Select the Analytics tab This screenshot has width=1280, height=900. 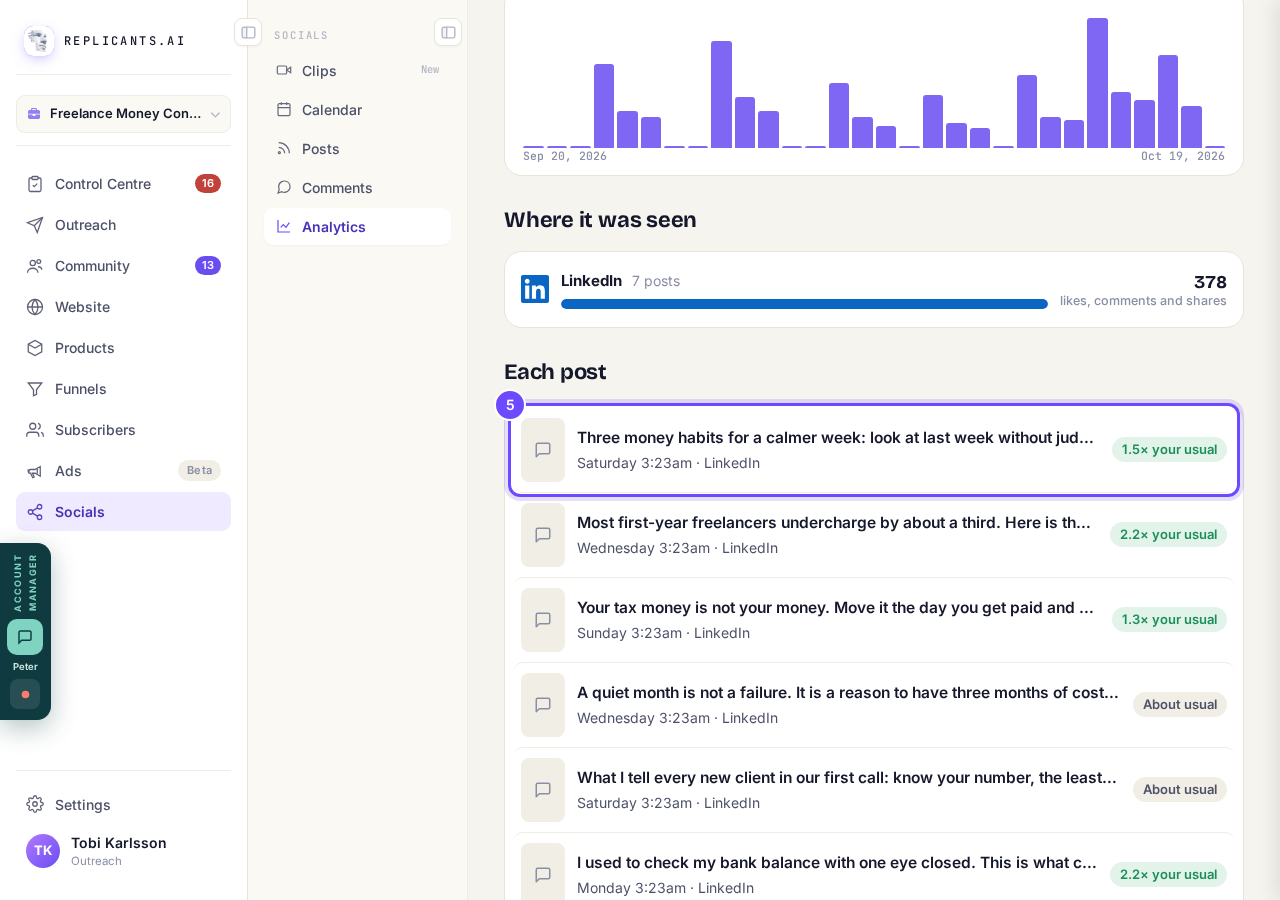click(x=357, y=227)
